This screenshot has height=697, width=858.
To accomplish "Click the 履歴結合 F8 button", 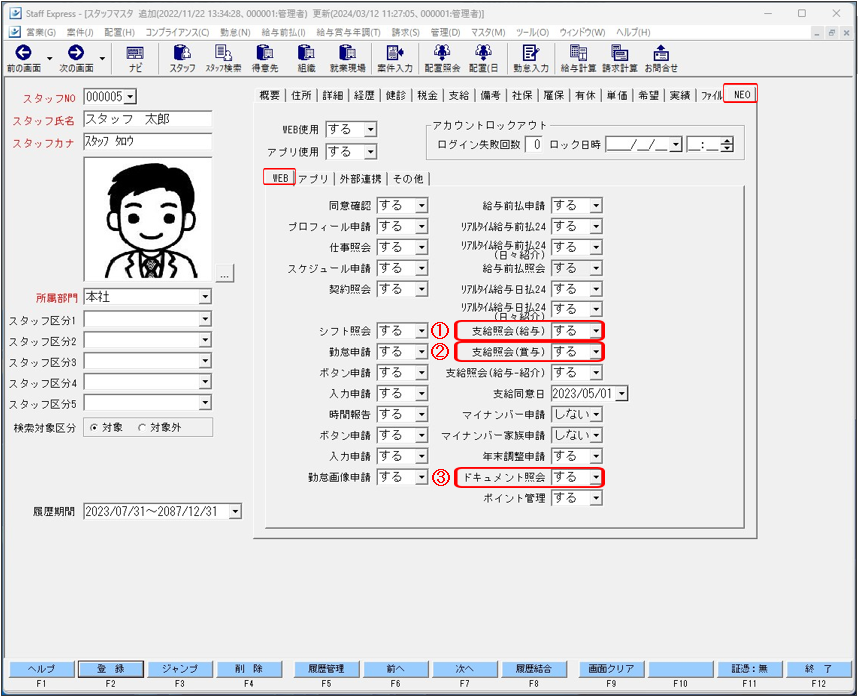I will 534,669.
